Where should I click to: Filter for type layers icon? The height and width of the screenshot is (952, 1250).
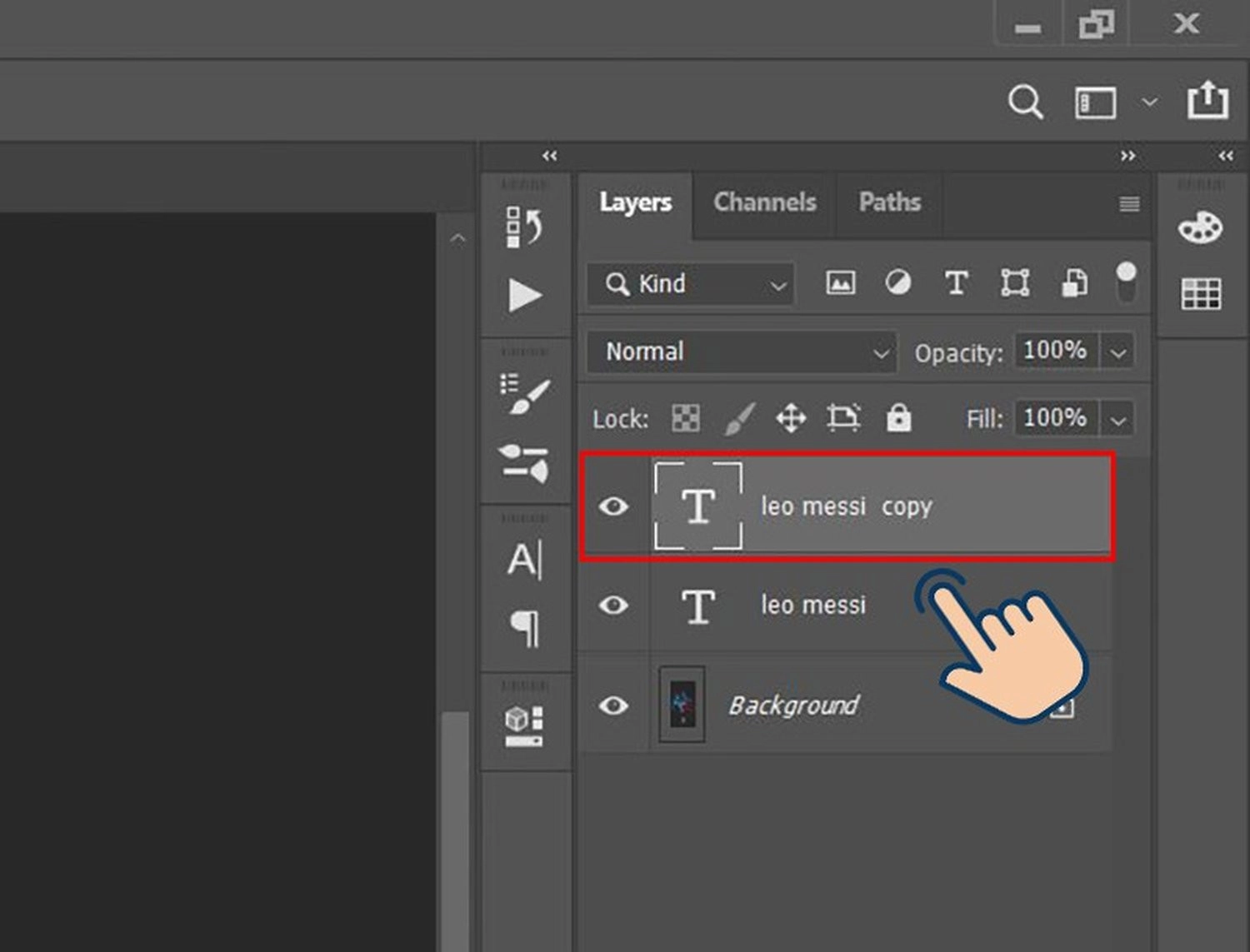[957, 283]
